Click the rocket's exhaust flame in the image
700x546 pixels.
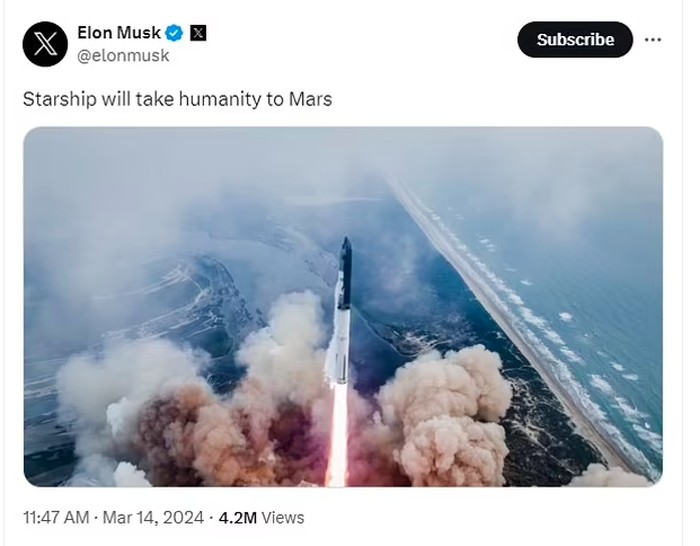[x=338, y=435]
